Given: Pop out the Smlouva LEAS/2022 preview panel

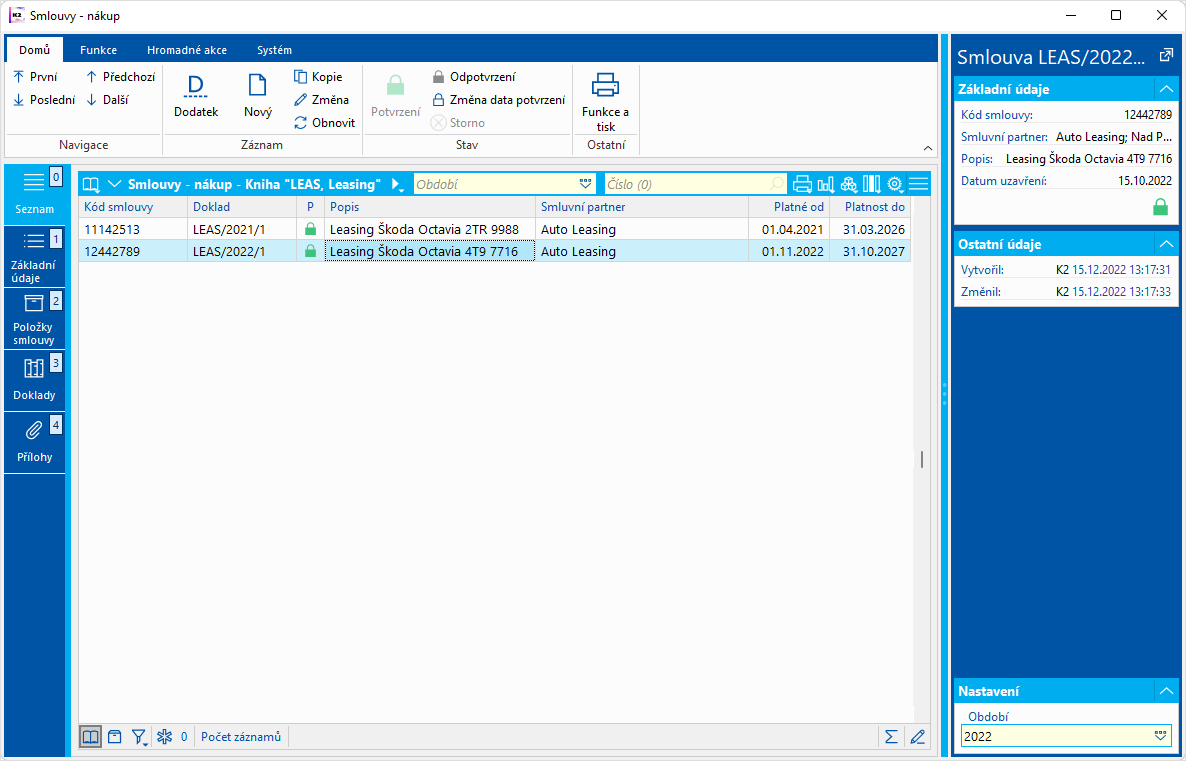Looking at the screenshot, I should [x=1166, y=55].
